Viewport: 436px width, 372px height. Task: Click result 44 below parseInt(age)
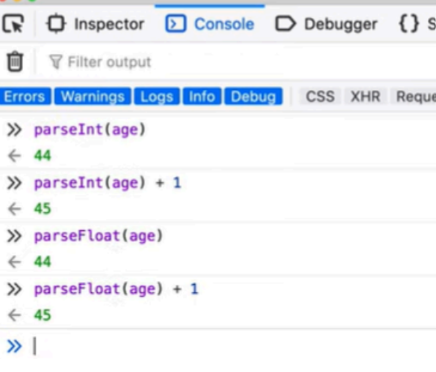42,156
